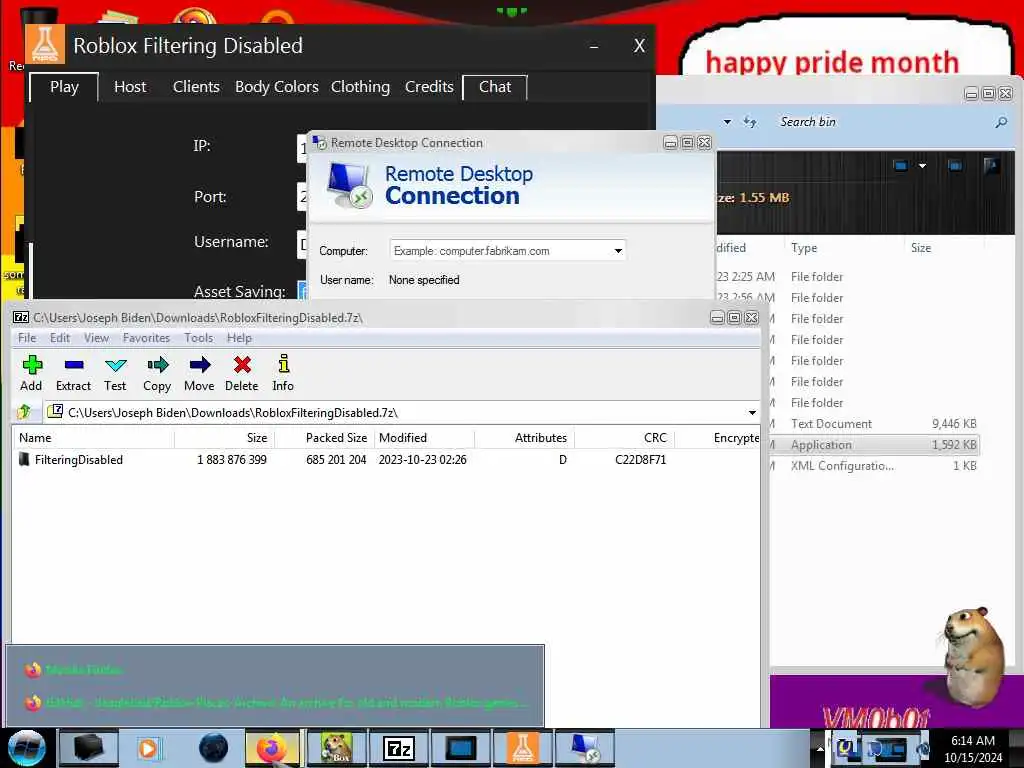Open the dark globe browser taskbar icon

tap(214, 748)
